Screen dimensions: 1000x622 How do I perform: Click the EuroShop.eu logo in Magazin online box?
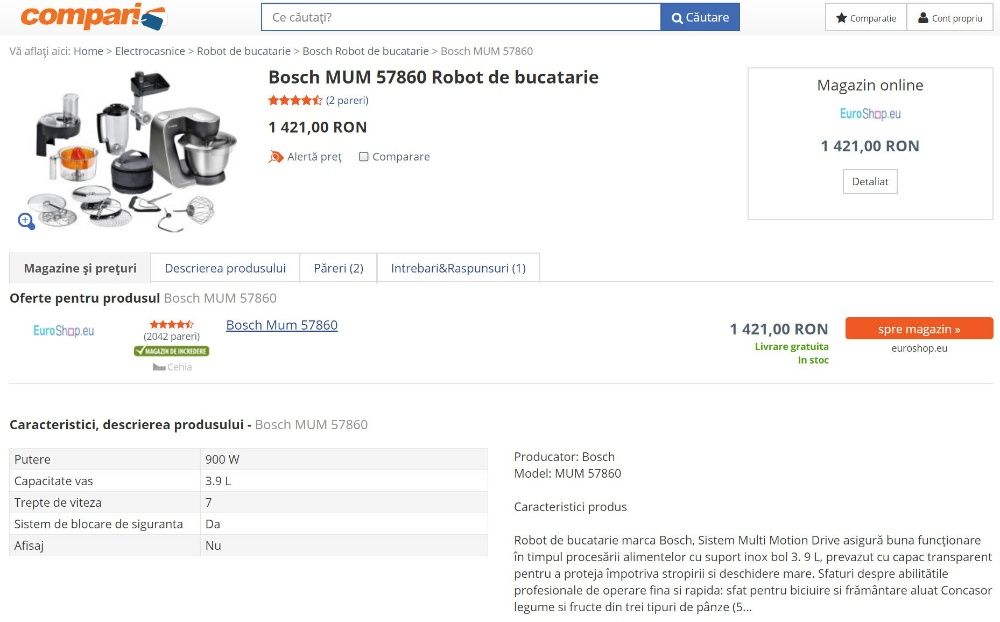click(x=870, y=114)
